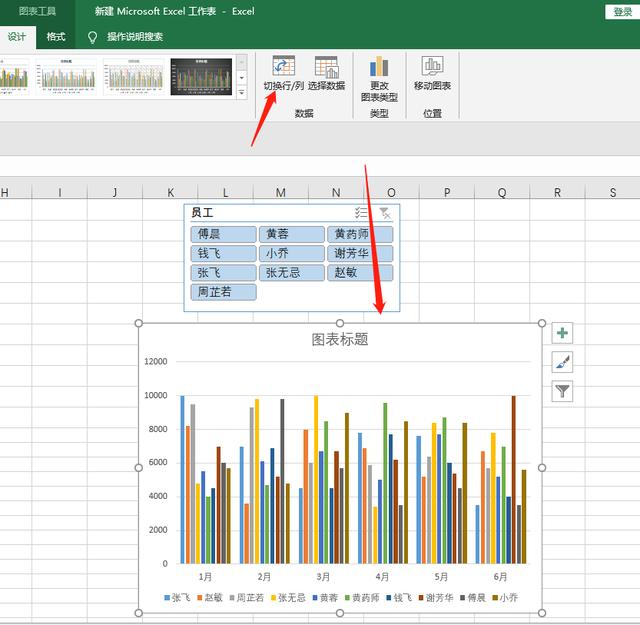Open Change Chart Type (更改图表类型)
Image resolution: width=640 pixels, height=625 pixels.
point(379,79)
